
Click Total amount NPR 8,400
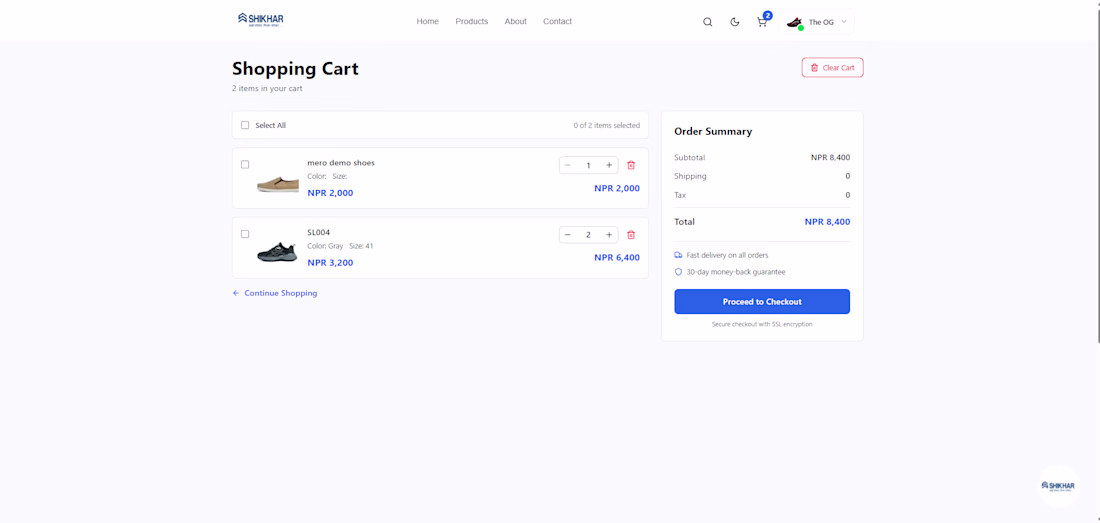(827, 222)
